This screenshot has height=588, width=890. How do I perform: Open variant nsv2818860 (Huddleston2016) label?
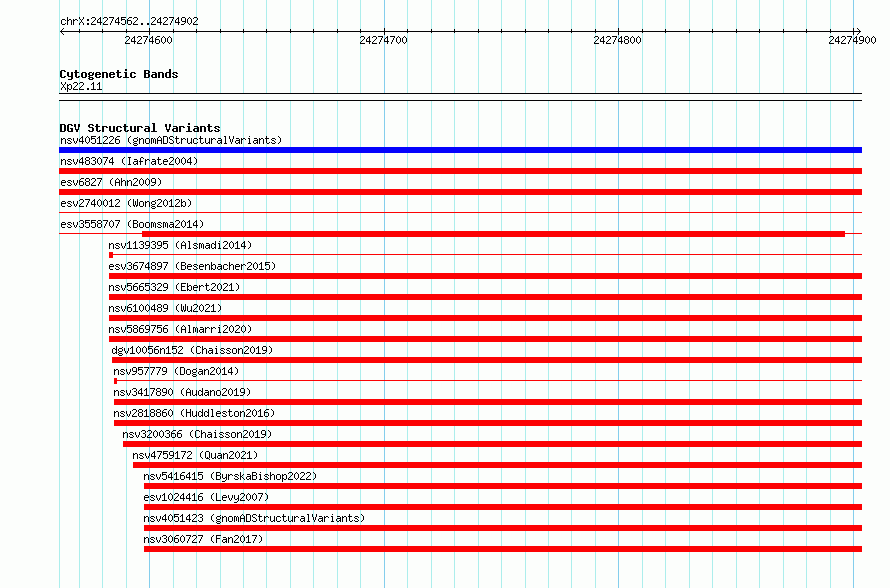(x=194, y=413)
